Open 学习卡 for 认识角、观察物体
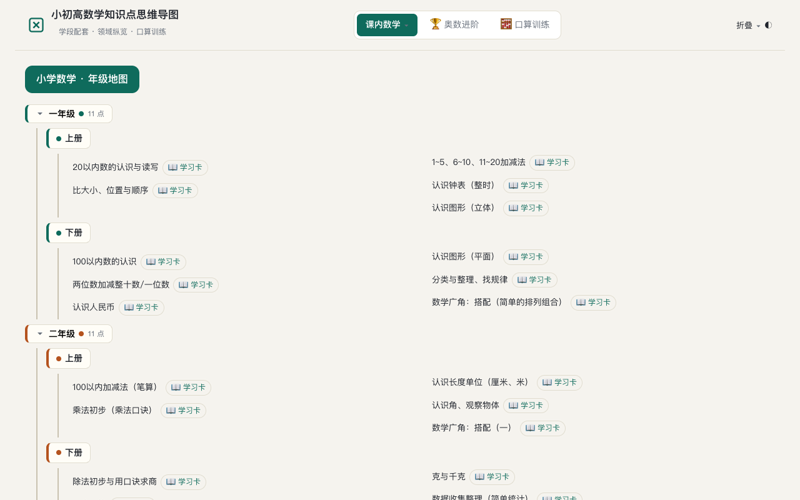Screen dimensions: 800x500 526,405
